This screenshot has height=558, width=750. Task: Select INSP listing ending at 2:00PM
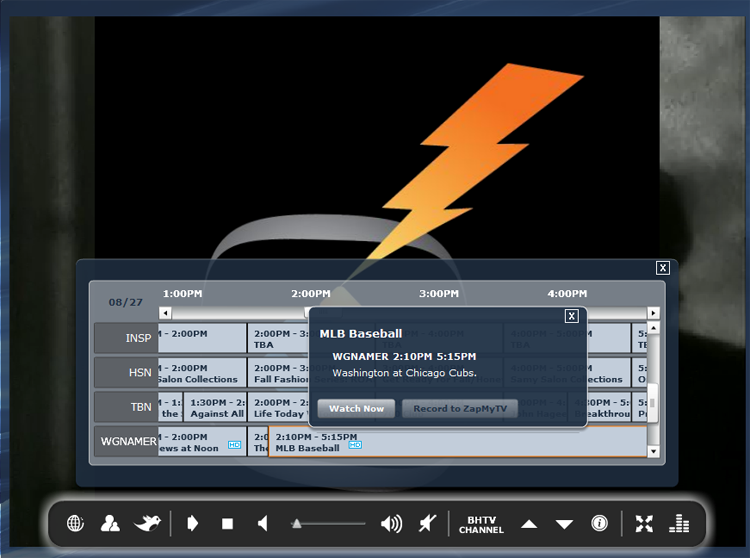[x=202, y=339]
